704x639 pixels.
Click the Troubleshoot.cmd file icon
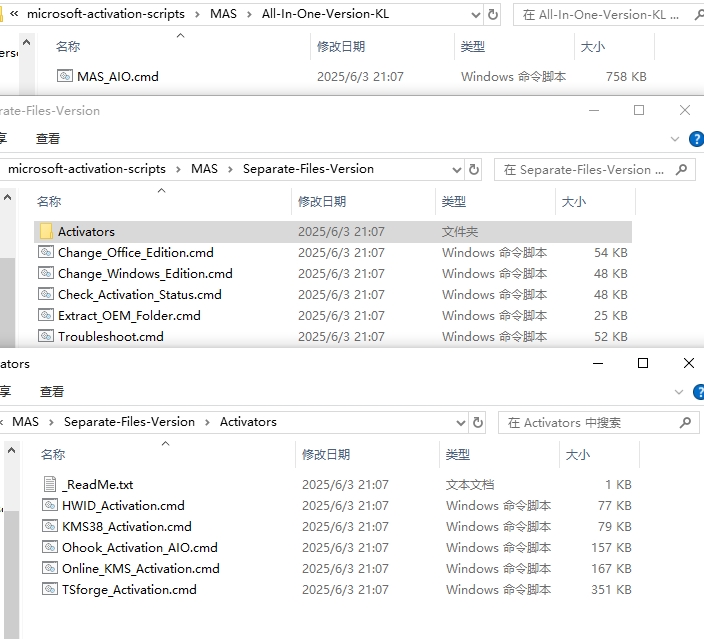pyautogui.click(x=46, y=336)
